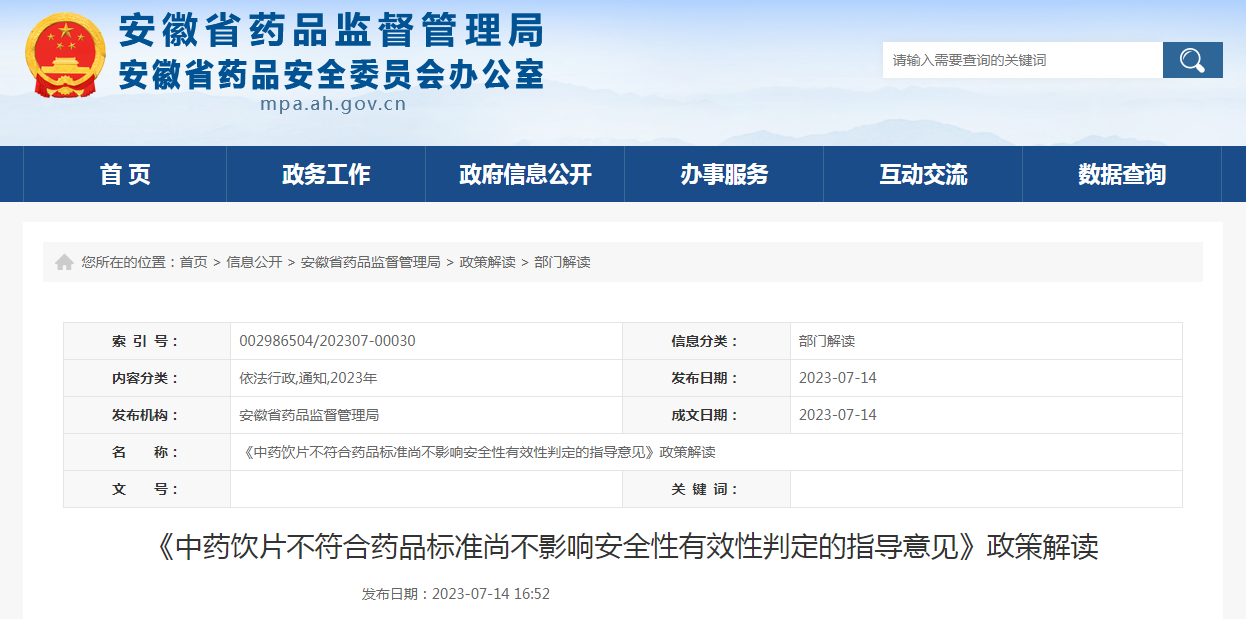This screenshot has width=1246, height=619.
Task: Click the 信息分类 label cell
Action: pos(706,341)
